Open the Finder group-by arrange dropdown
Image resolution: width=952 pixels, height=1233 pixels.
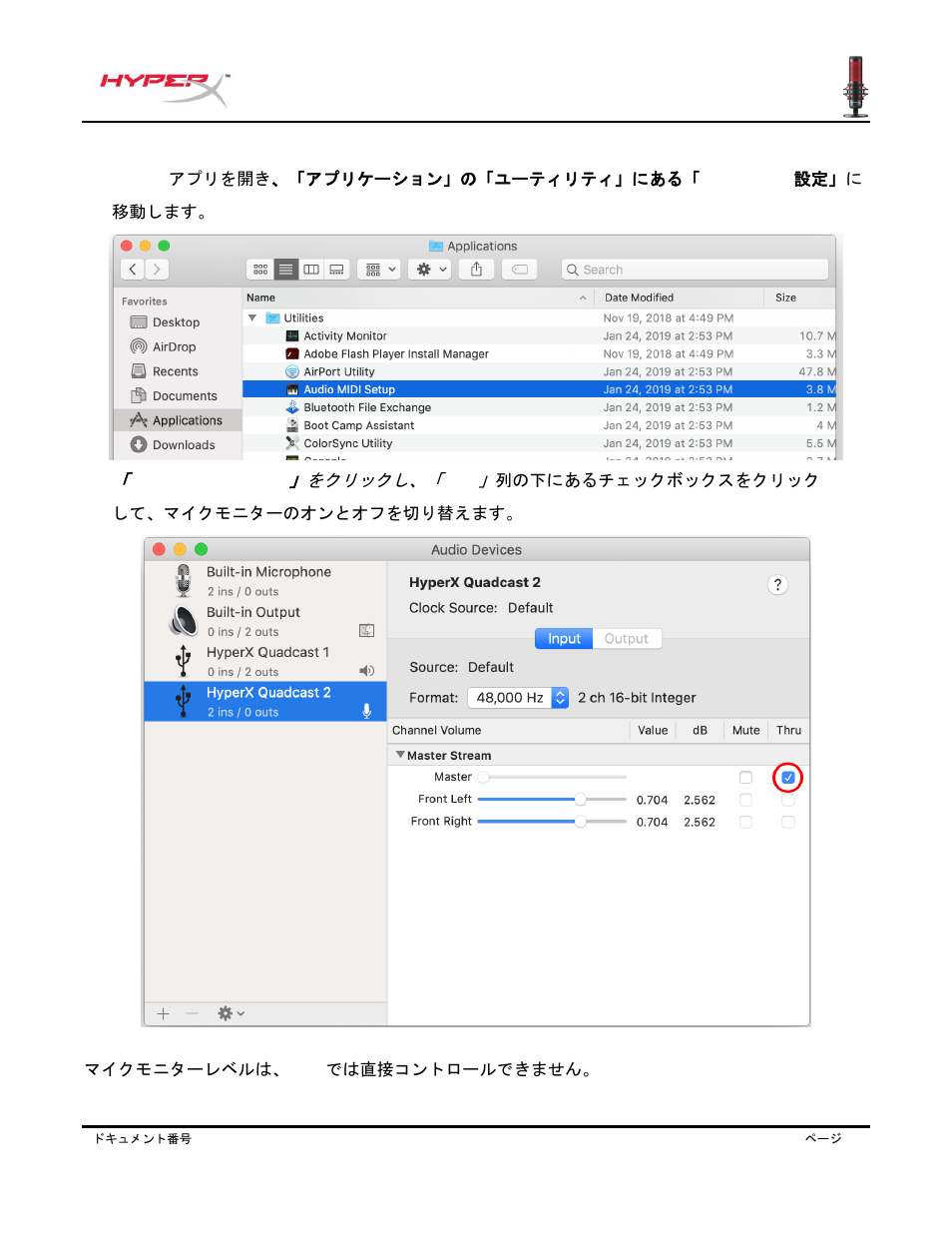click(x=379, y=270)
